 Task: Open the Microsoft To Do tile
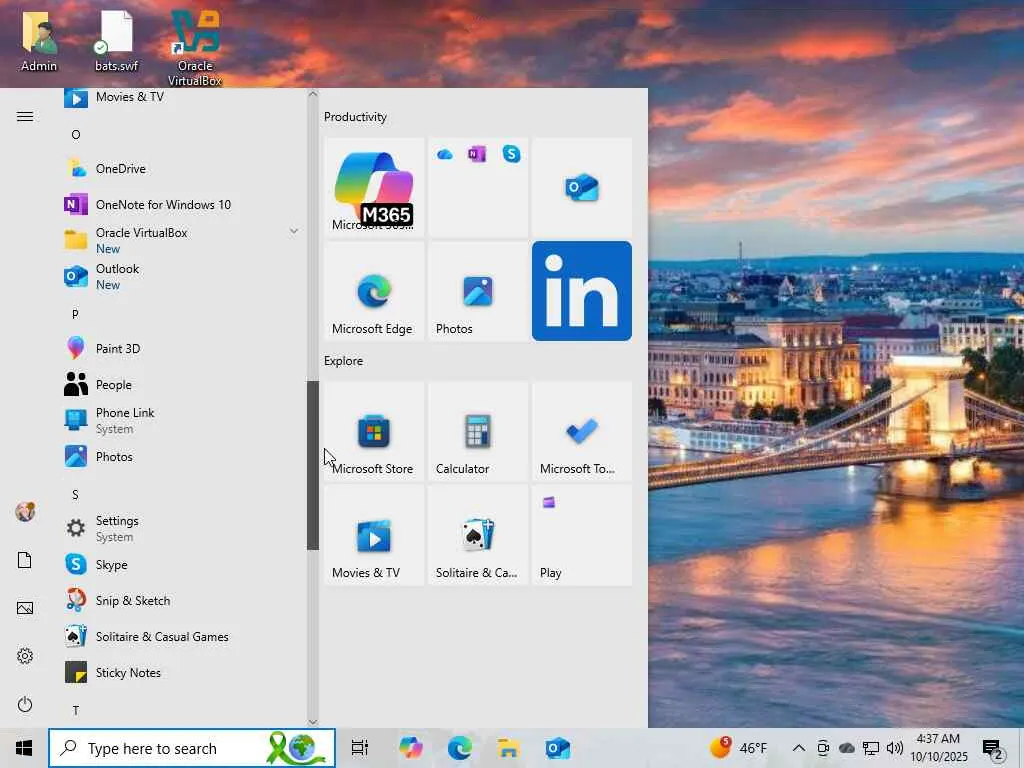point(581,432)
